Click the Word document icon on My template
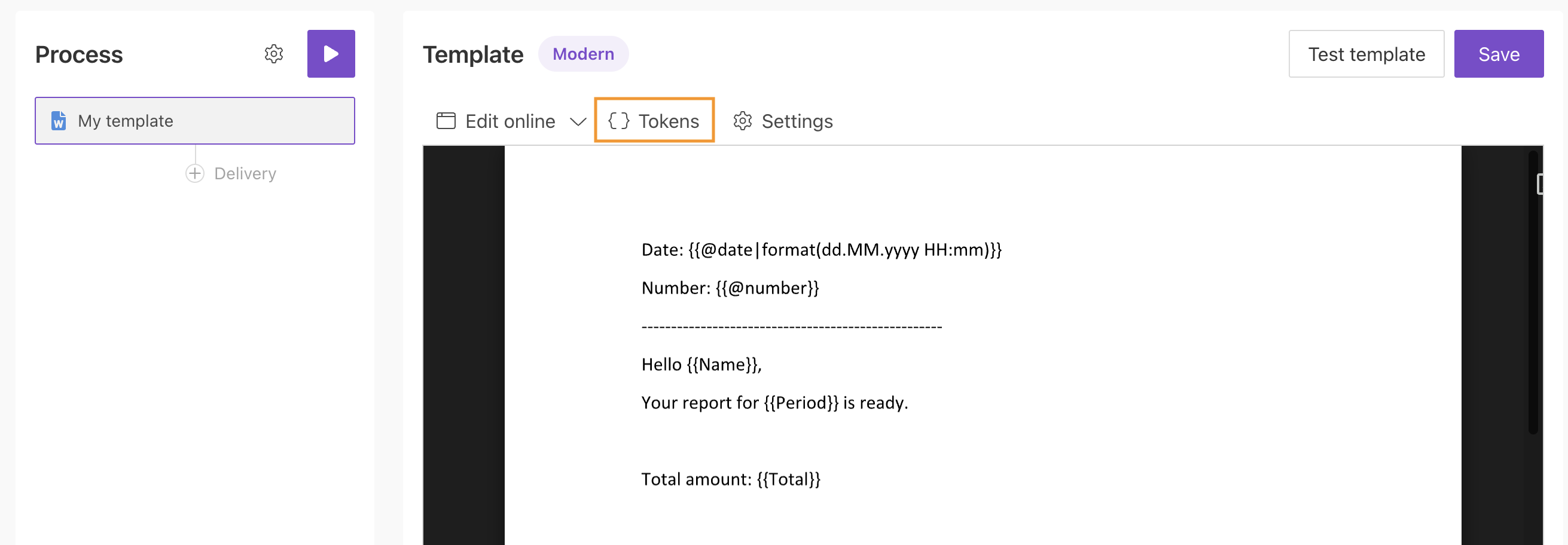Image resolution: width=1568 pixels, height=545 pixels. [59, 121]
